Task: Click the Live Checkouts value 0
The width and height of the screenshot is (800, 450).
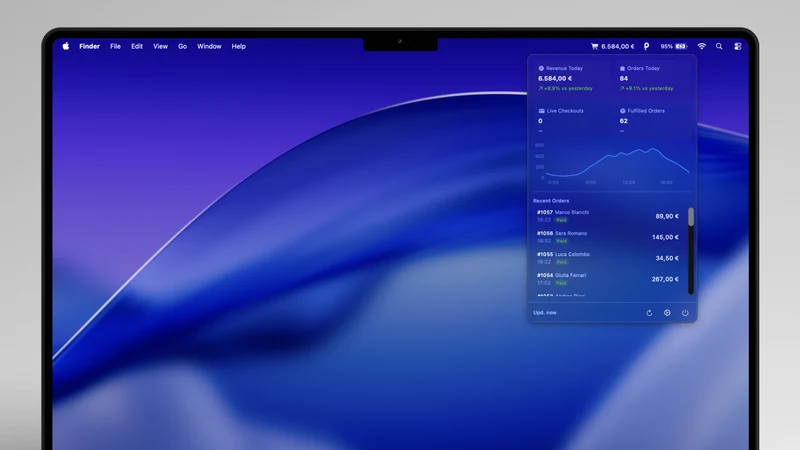Action: click(x=540, y=121)
